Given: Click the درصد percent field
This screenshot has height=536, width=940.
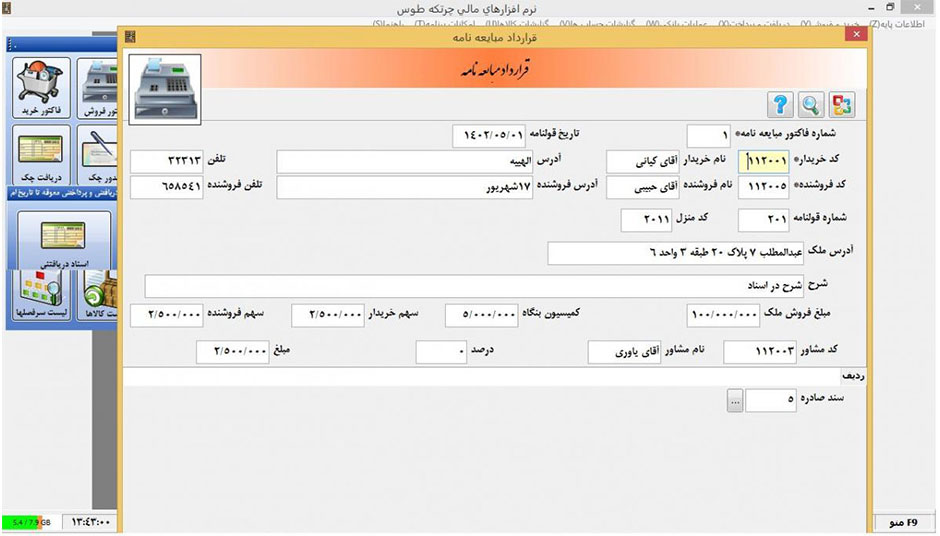Looking at the screenshot, I should pos(441,352).
